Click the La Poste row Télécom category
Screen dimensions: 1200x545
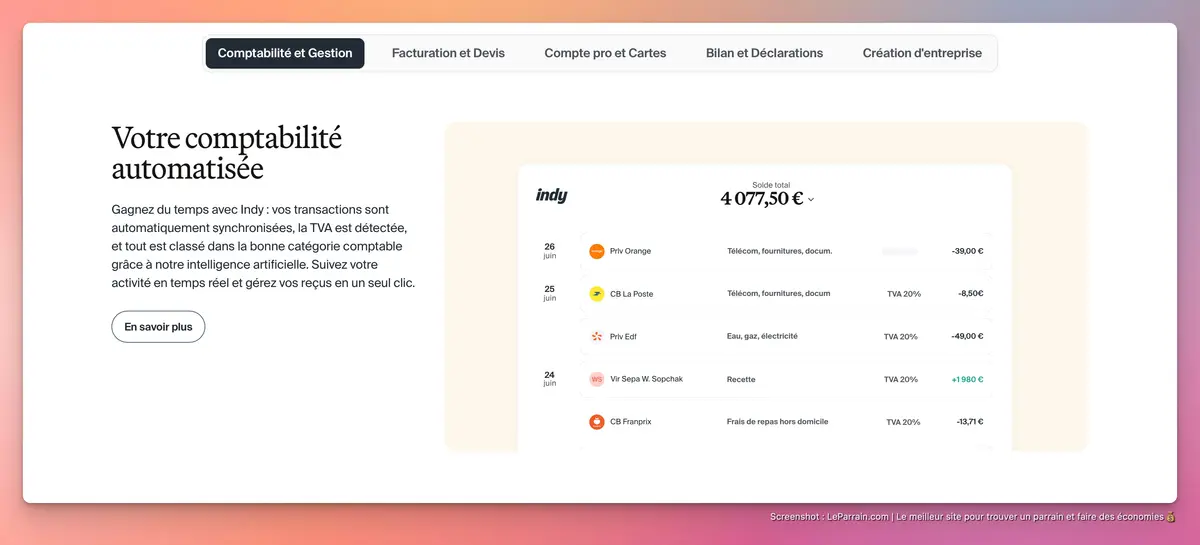pos(778,294)
